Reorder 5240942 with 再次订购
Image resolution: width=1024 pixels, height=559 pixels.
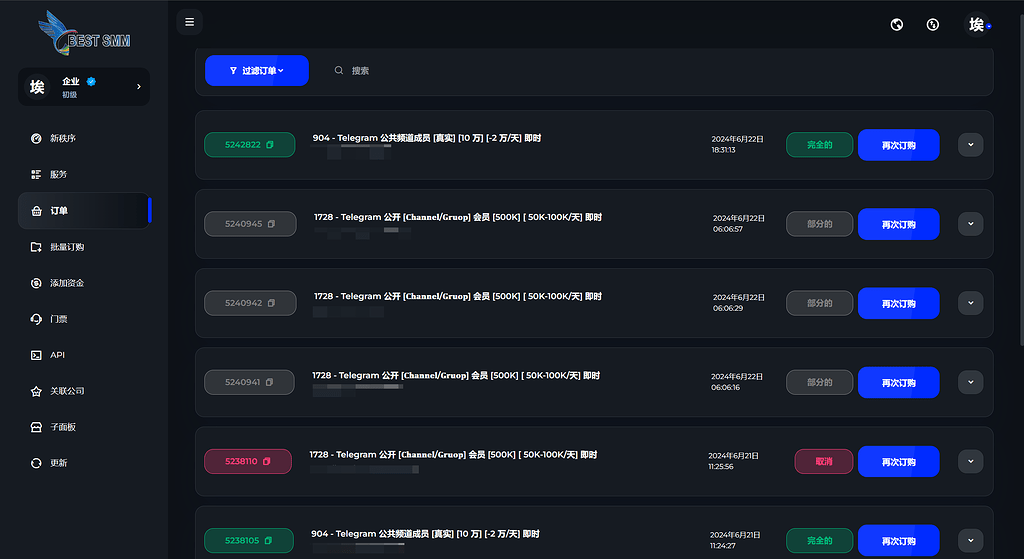(x=899, y=303)
